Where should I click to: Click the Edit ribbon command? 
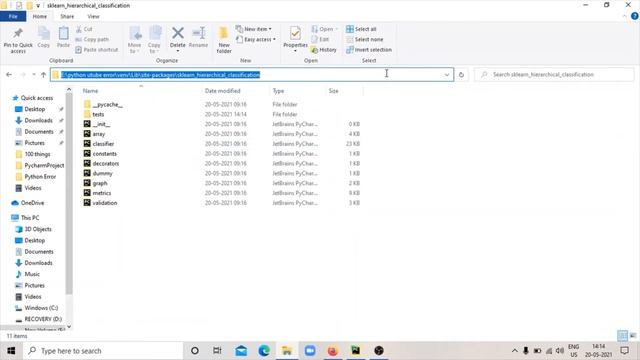(x=320, y=39)
